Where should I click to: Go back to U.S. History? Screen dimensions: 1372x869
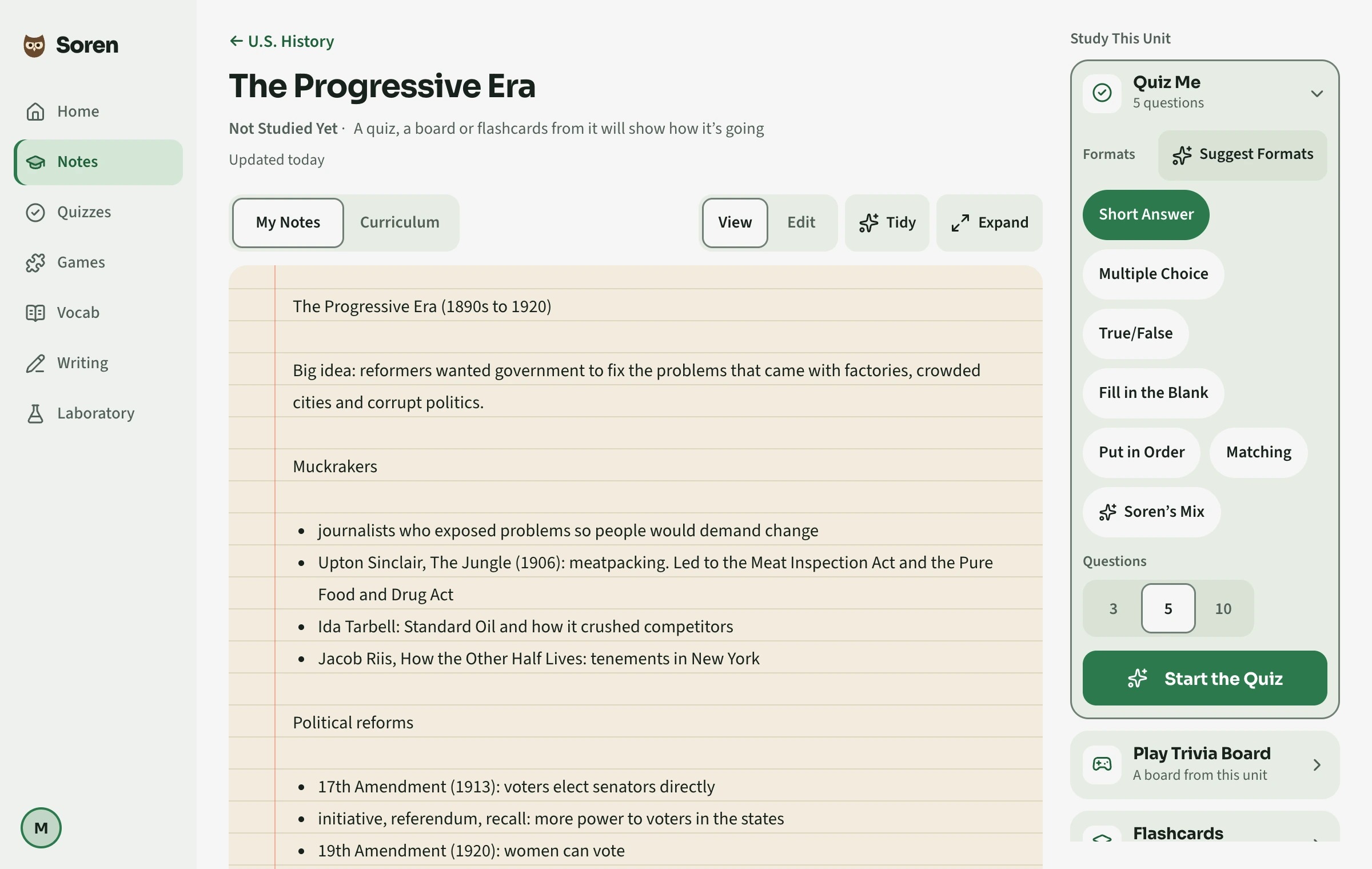point(282,41)
